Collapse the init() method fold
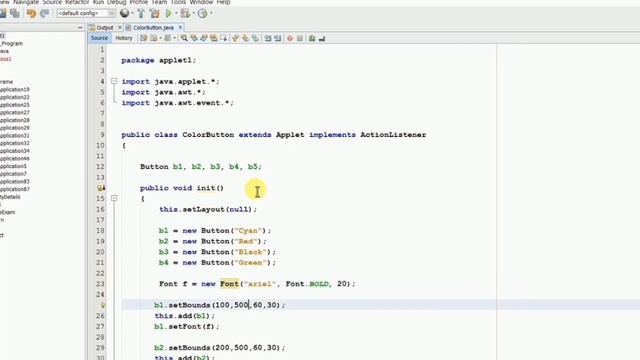 tap(114, 198)
